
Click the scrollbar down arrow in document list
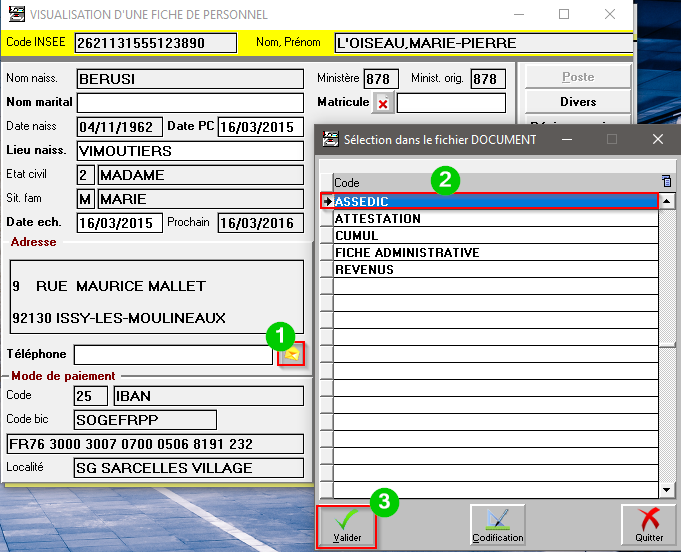coord(667,490)
